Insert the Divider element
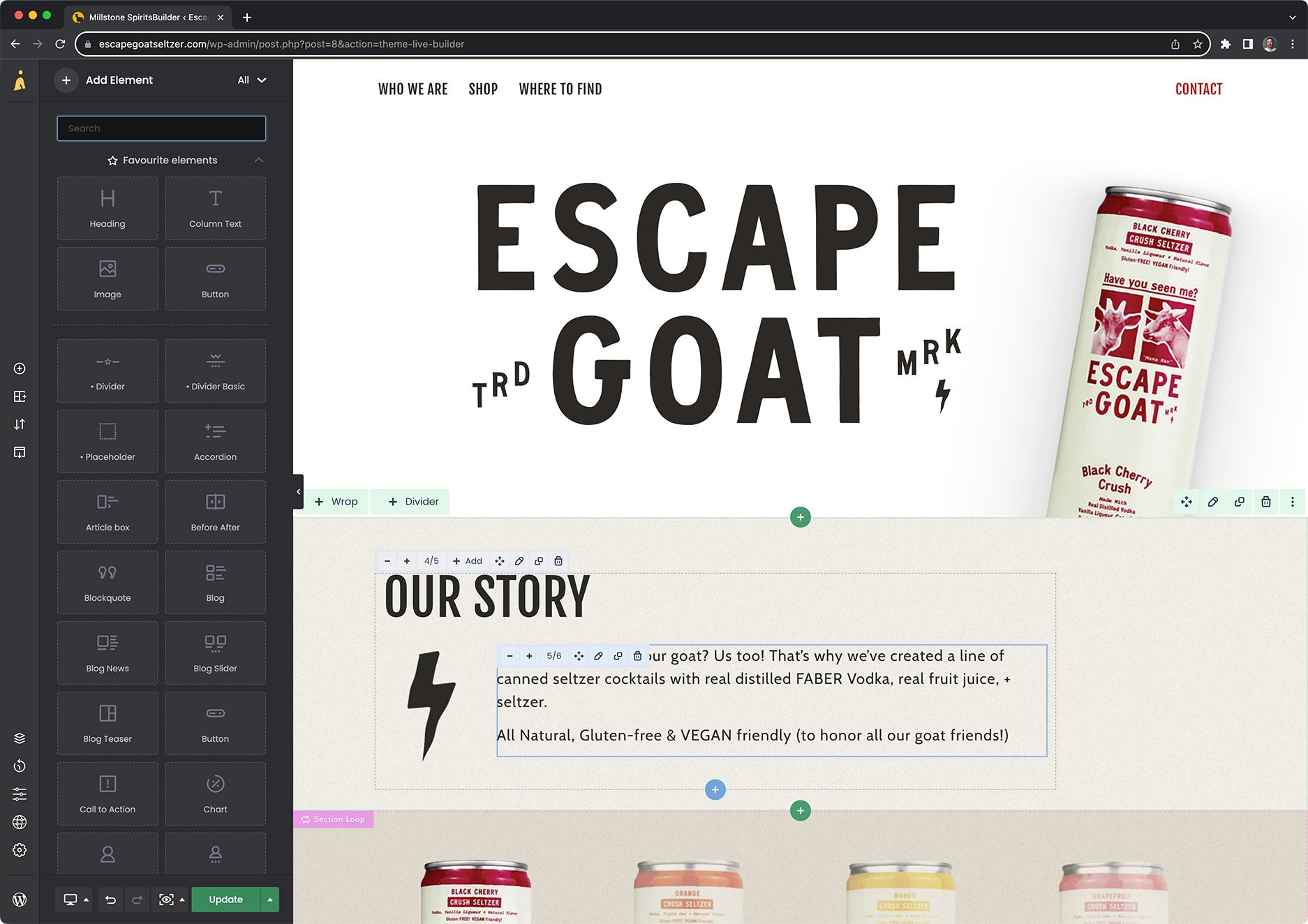The height and width of the screenshot is (924, 1308). pyautogui.click(x=107, y=371)
